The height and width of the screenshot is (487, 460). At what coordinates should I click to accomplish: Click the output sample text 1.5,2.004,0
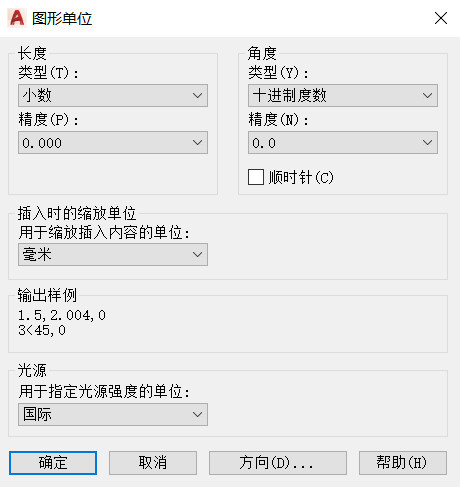tap(62, 315)
